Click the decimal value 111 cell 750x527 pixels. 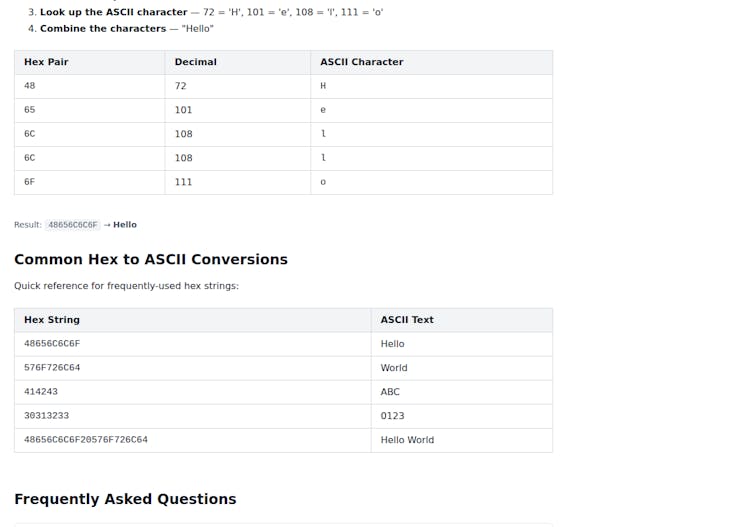pyautogui.click(x=183, y=182)
